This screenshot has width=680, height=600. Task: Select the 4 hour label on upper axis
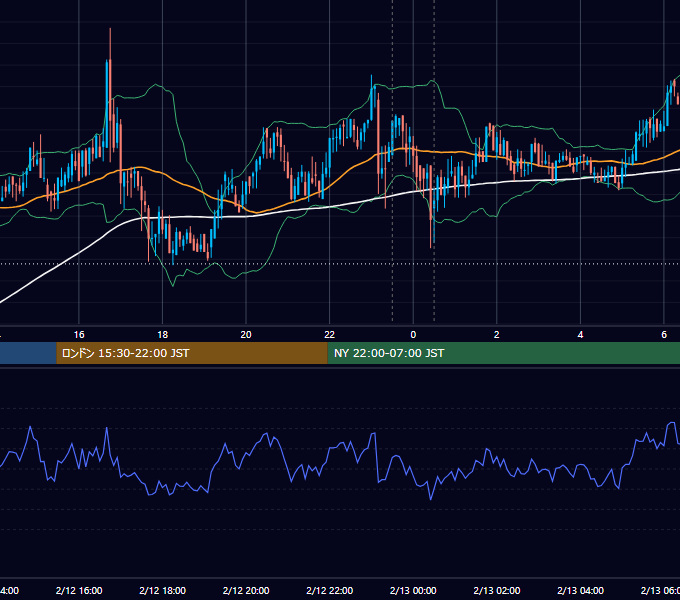(580, 334)
